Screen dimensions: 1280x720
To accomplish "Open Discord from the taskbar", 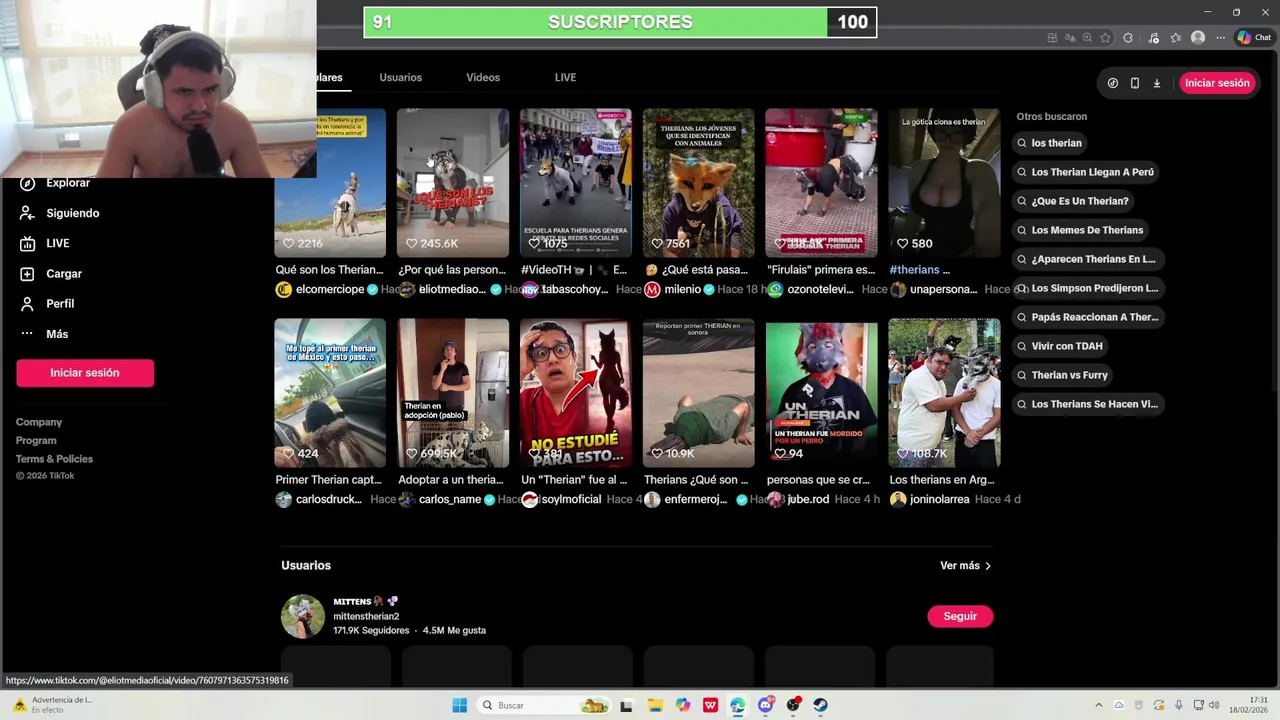I will [x=766, y=705].
